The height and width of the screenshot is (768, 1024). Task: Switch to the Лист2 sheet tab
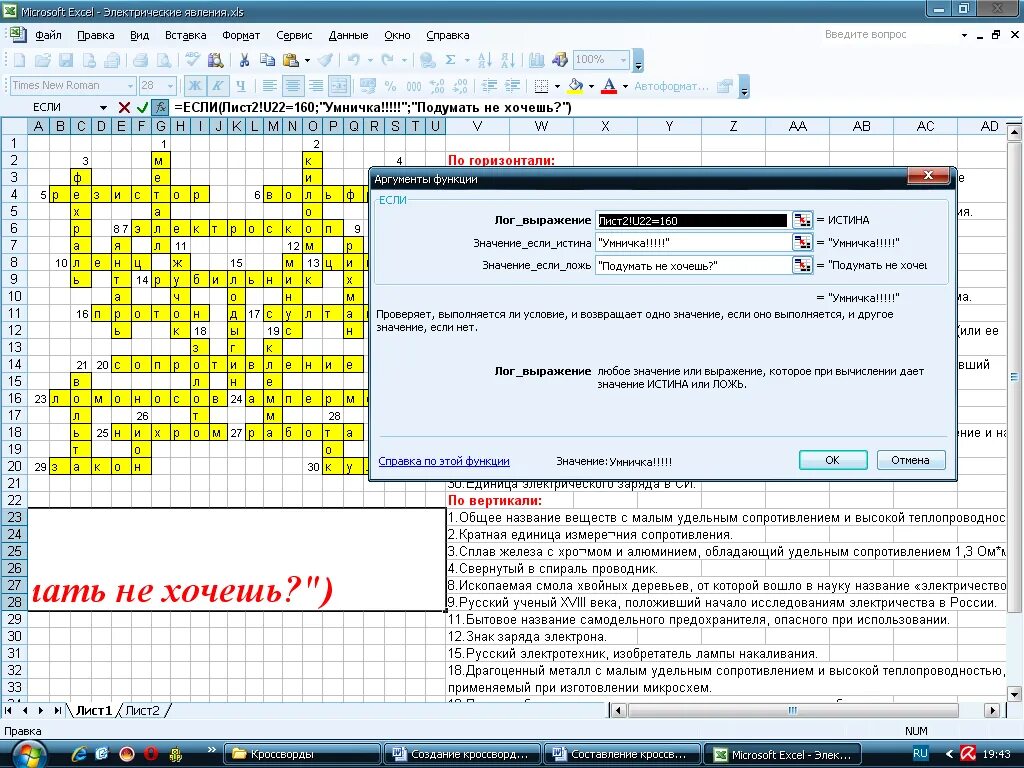(142, 710)
